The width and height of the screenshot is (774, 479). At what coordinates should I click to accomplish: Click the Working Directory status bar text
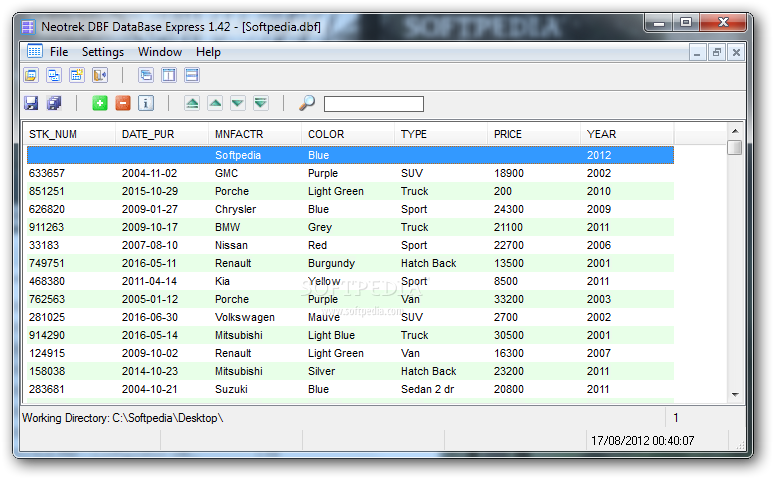pyautogui.click(x=122, y=418)
